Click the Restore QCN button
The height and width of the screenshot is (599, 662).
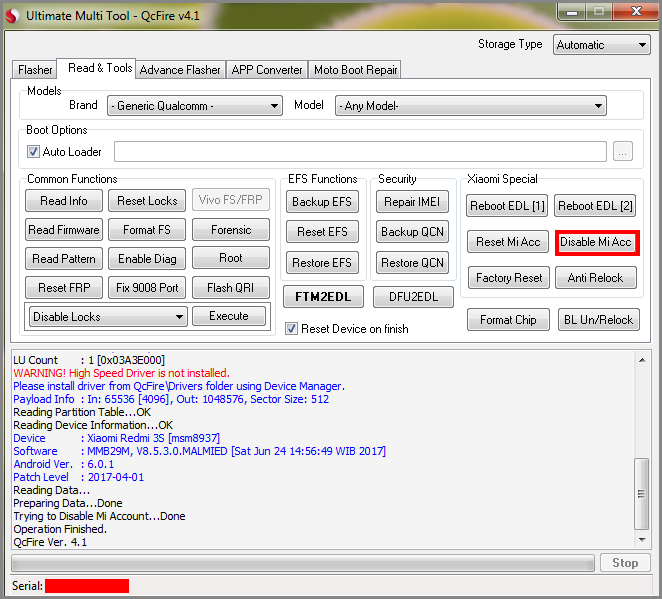pyautogui.click(x=412, y=263)
